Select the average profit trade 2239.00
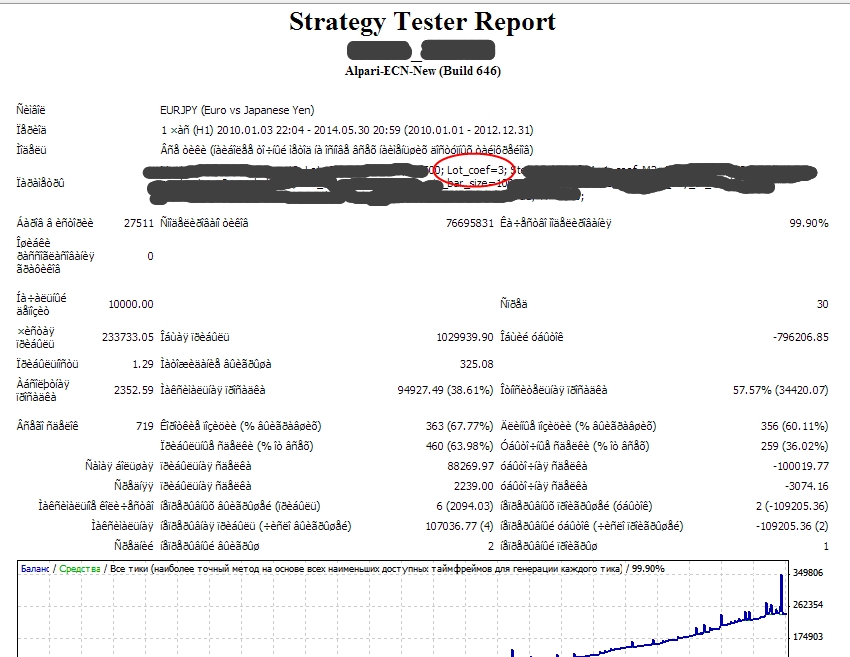 tap(474, 486)
